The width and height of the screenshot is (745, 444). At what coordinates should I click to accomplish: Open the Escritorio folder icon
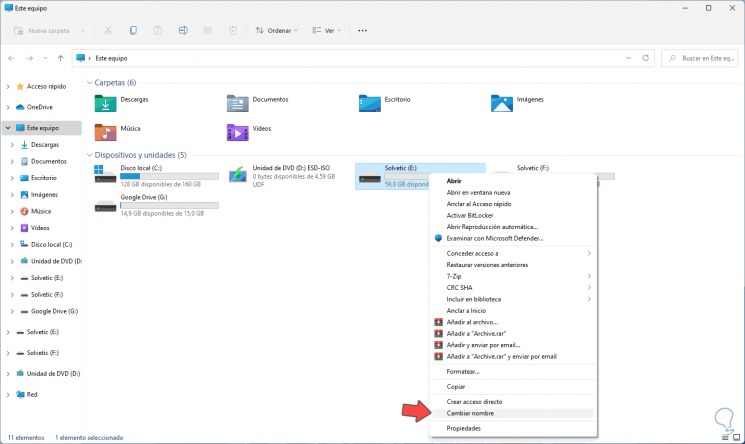click(x=370, y=103)
